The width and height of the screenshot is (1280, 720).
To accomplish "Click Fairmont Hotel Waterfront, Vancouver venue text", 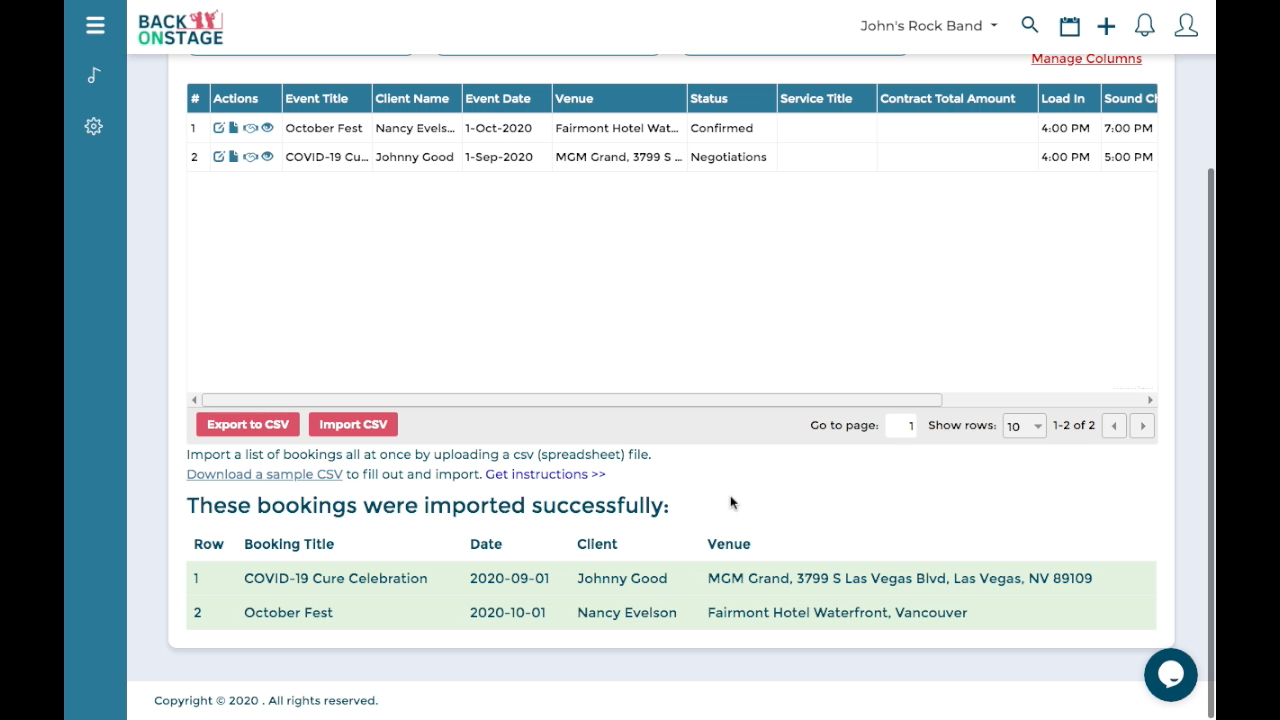I will pyautogui.click(x=837, y=612).
